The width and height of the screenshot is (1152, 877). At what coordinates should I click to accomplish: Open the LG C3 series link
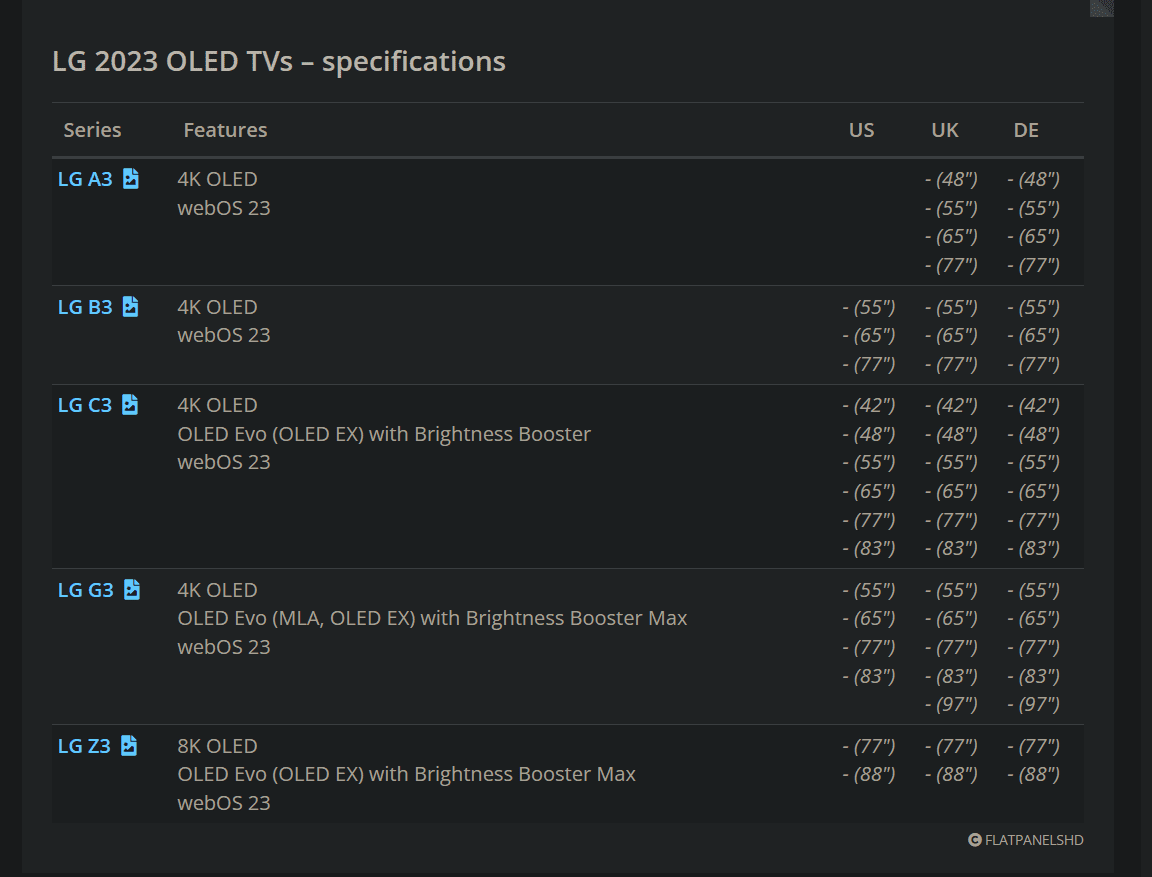85,405
